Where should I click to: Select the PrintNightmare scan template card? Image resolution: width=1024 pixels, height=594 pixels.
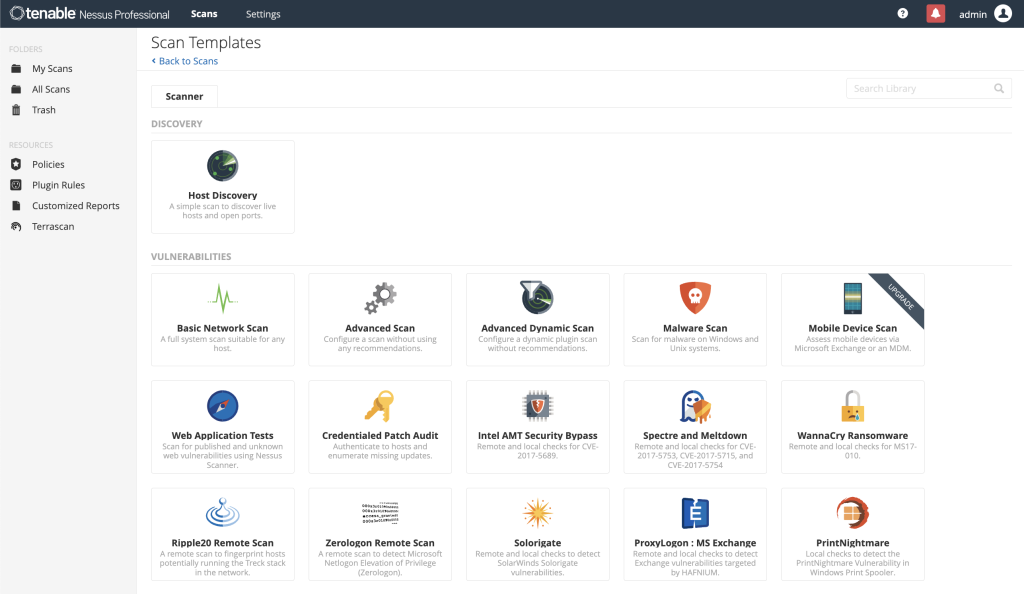point(852,535)
